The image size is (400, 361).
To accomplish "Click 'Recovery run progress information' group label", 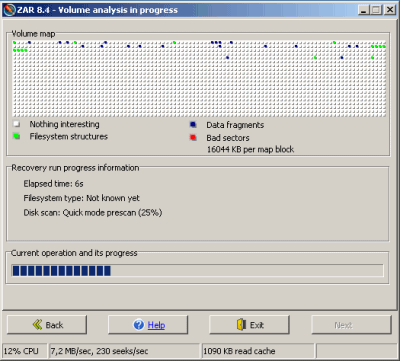I will pos(75,168).
